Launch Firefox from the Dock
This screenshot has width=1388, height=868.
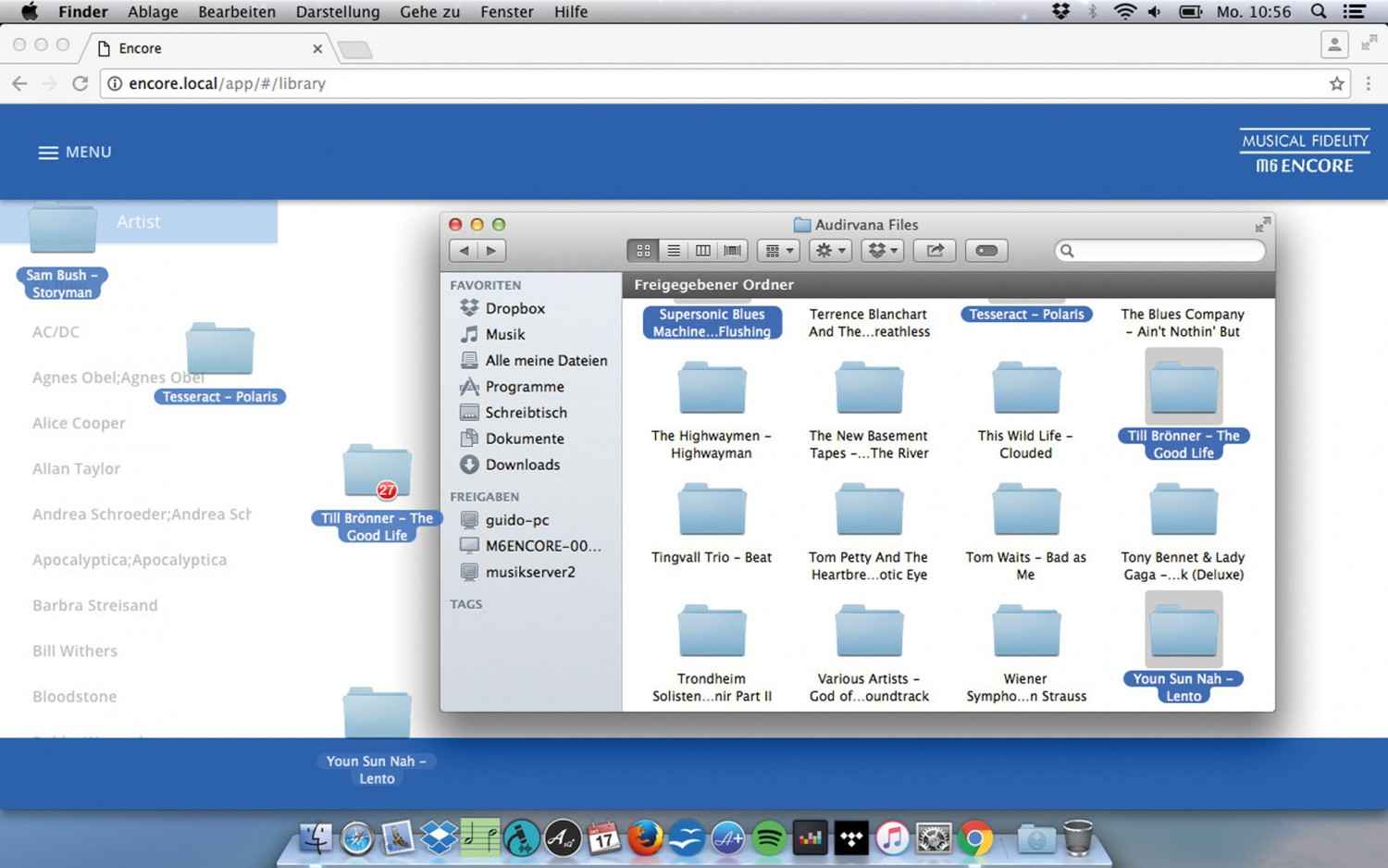645,838
